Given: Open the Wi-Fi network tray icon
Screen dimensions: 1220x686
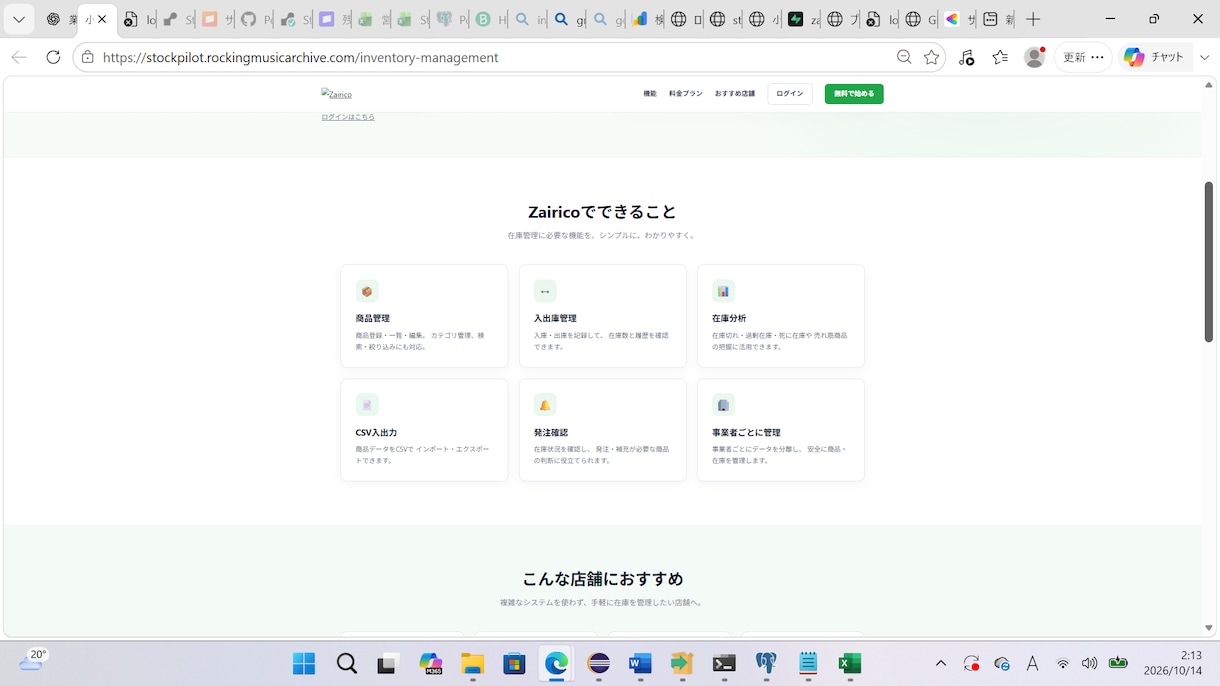Looking at the screenshot, I should (x=1063, y=663).
